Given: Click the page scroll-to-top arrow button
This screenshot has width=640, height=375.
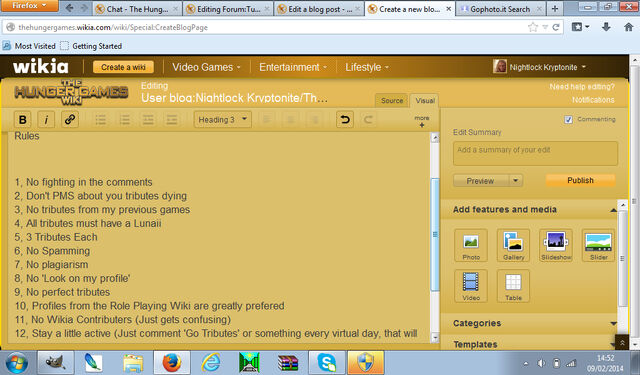Looking at the screenshot, I should pyautogui.click(x=622, y=342).
